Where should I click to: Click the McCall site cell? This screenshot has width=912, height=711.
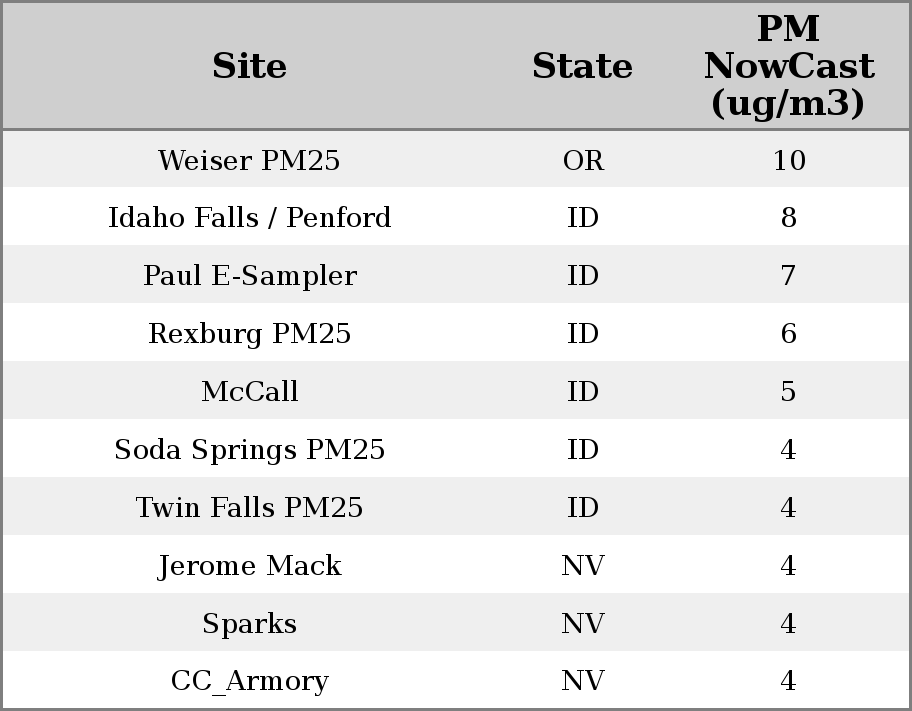point(249,392)
